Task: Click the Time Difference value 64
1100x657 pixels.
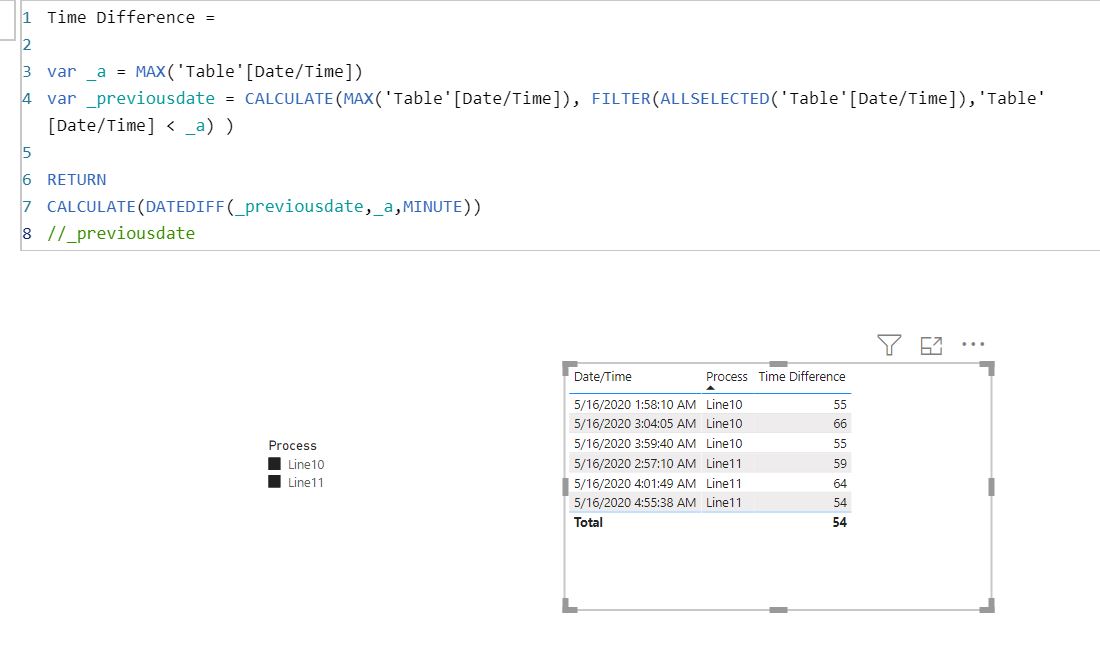Action: 840,483
